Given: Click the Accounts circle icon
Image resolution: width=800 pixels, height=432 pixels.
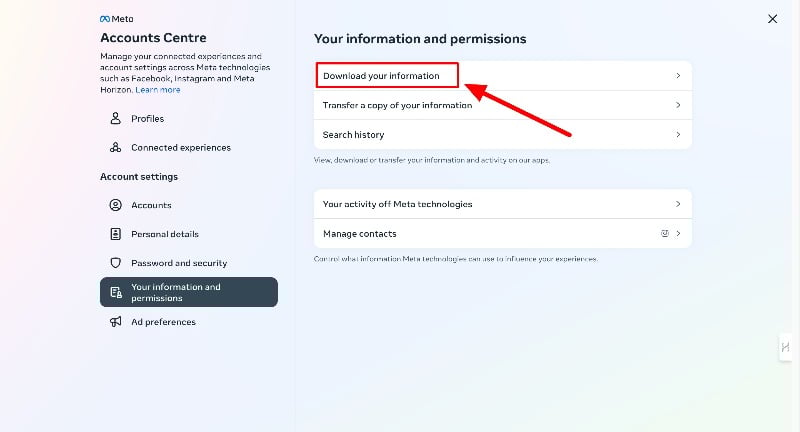Looking at the screenshot, I should pos(116,205).
